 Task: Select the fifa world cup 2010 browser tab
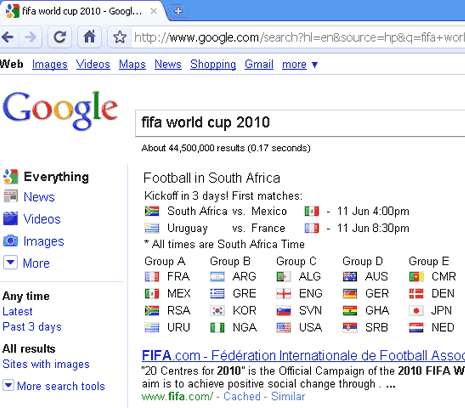coord(82,11)
